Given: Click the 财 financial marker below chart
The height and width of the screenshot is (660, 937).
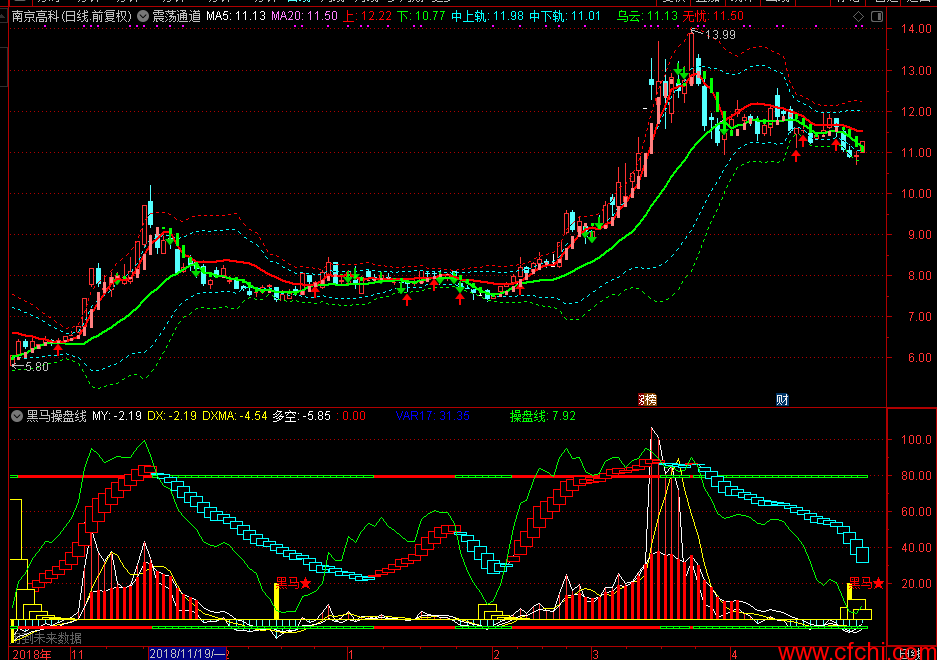Looking at the screenshot, I should click(x=782, y=399).
